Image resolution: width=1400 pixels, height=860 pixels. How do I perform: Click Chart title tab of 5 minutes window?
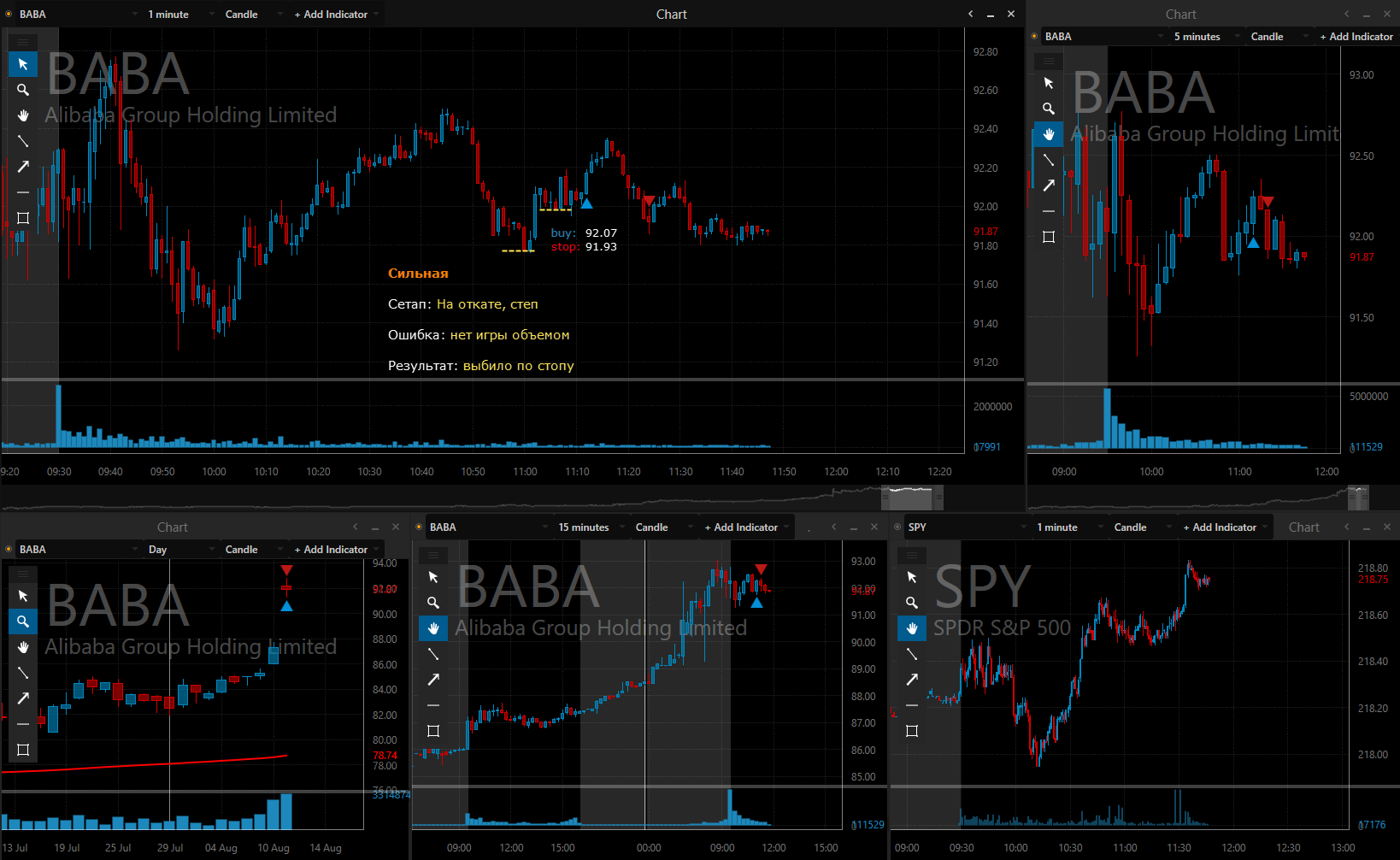[x=1180, y=15]
